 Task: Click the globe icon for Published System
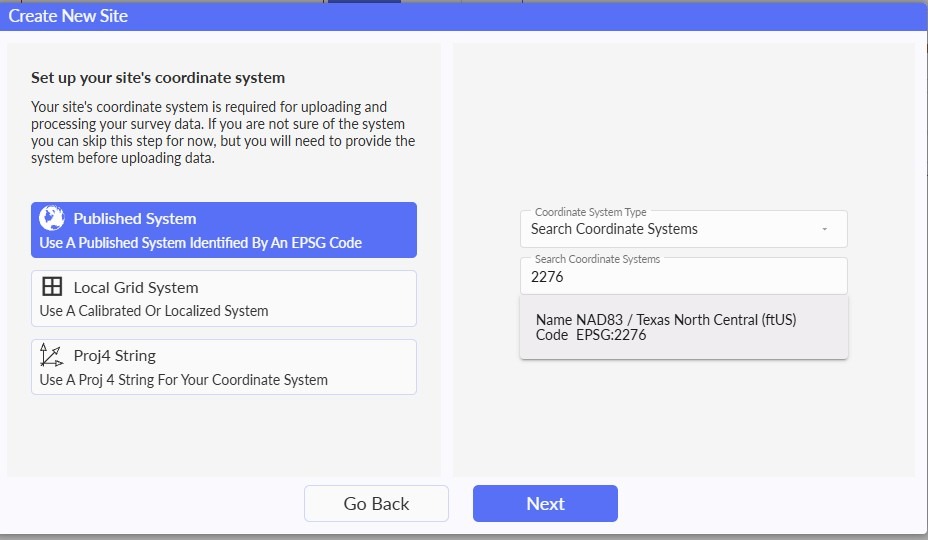51,218
